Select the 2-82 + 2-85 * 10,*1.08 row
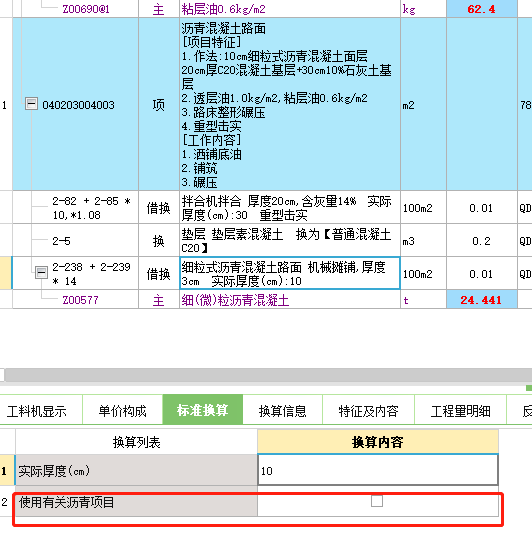The image size is (532, 548). click(92, 208)
